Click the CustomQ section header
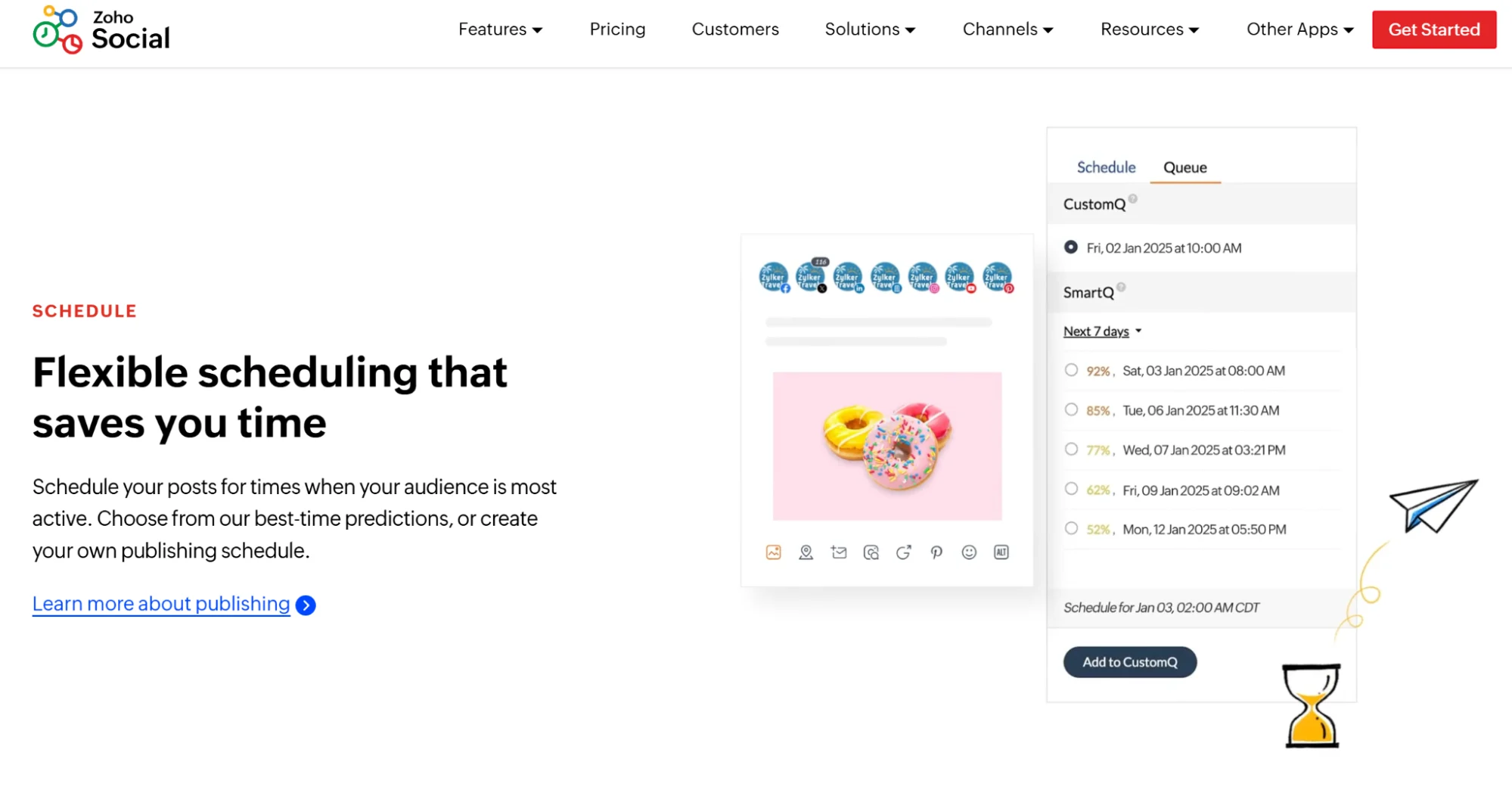This screenshot has height=787, width=1512. point(1201,204)
